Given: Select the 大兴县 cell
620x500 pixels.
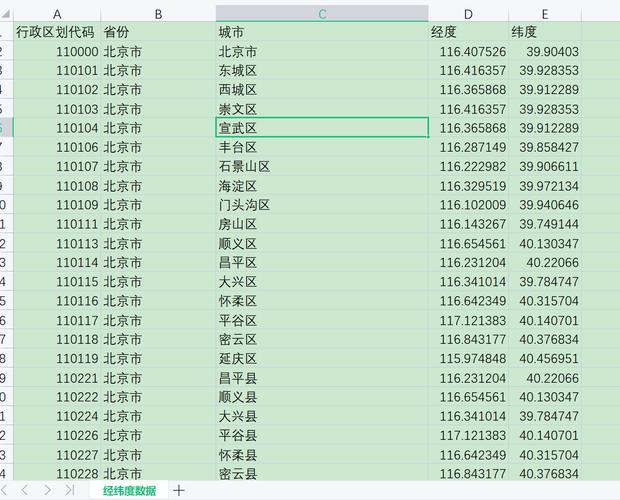Looking at the screenshot, I should coord(322,416).
